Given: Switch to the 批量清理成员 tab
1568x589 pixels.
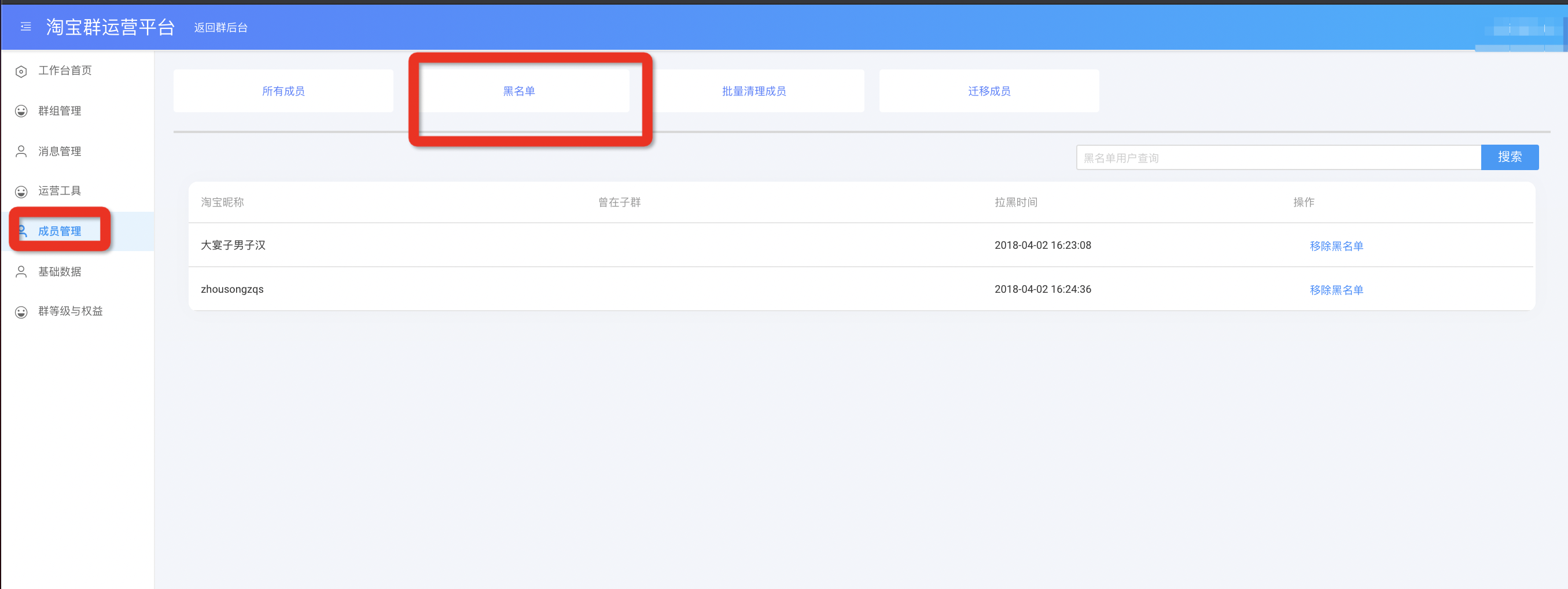Looking at the screenshot, I should (753, 91).
